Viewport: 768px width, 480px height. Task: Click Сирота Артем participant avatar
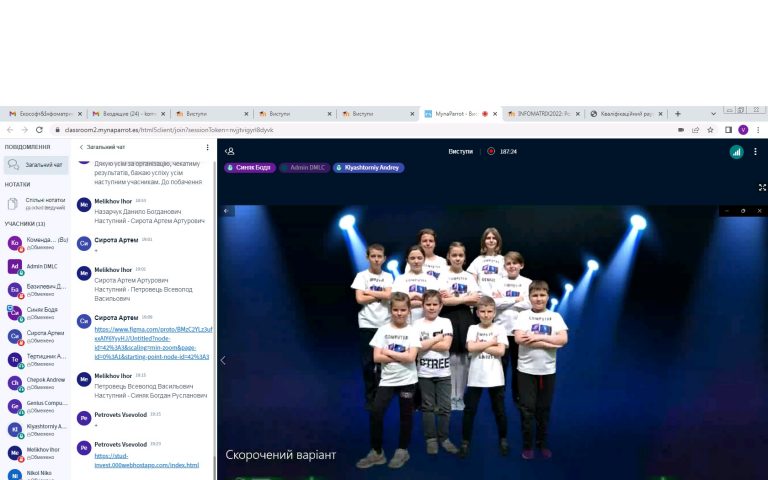point(15,336)
